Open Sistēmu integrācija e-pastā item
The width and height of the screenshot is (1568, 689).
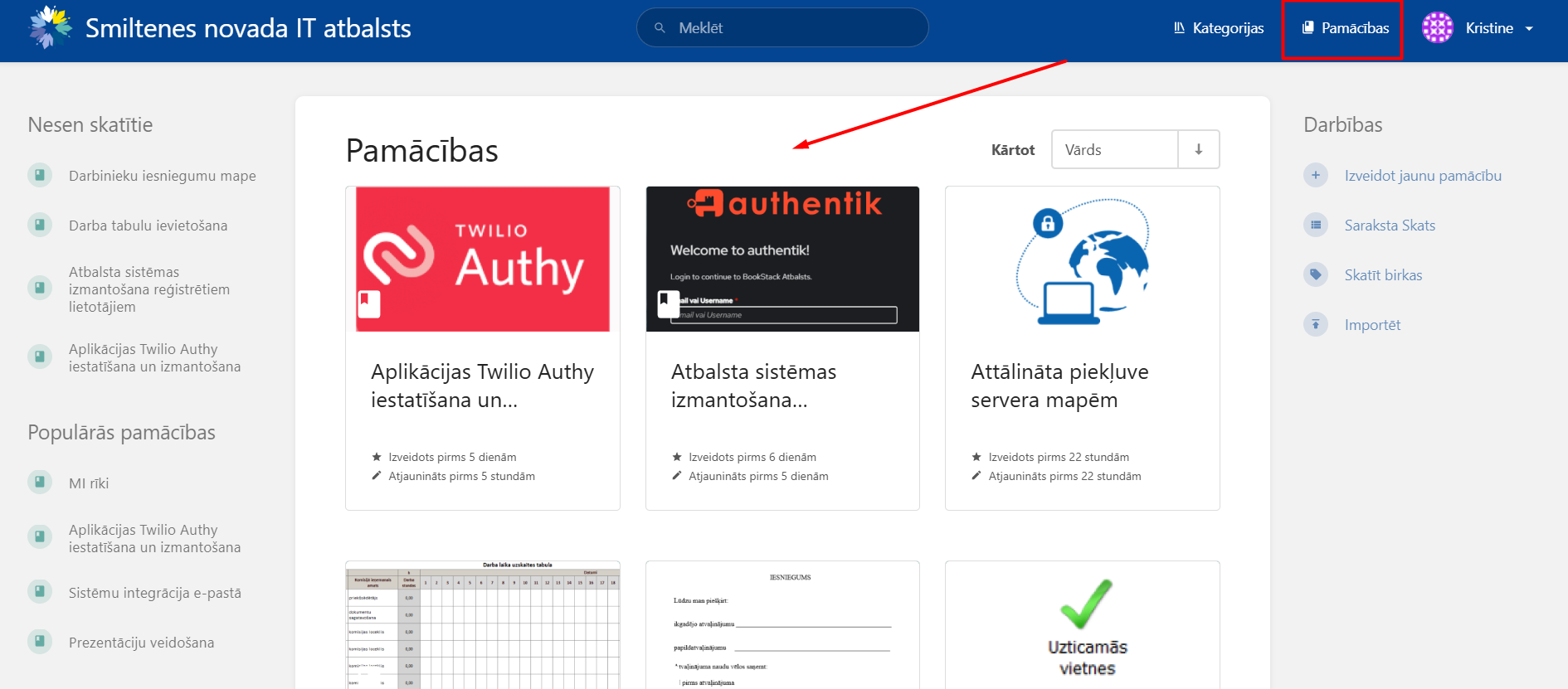155,593
